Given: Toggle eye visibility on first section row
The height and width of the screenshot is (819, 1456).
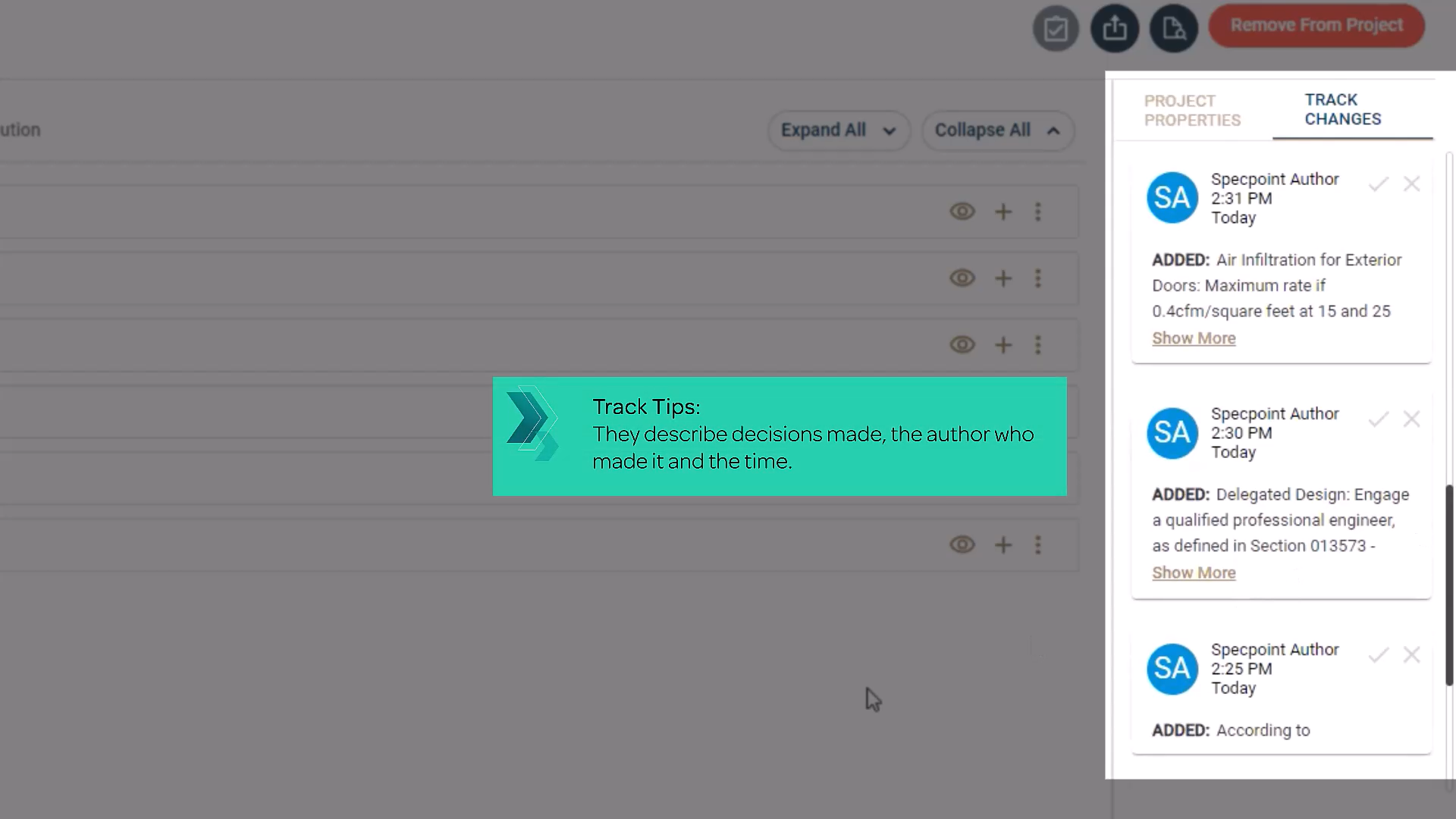Looking at the screenshot, I should tap(962, 212).
